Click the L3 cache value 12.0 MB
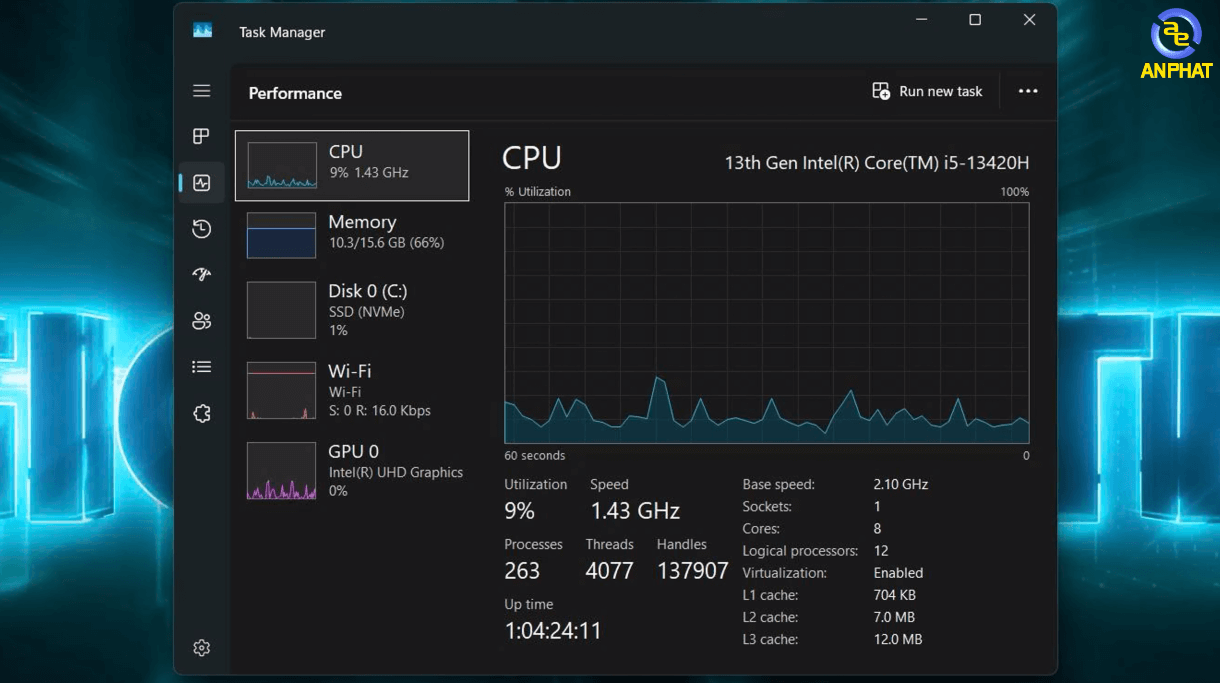 point(898,639)
